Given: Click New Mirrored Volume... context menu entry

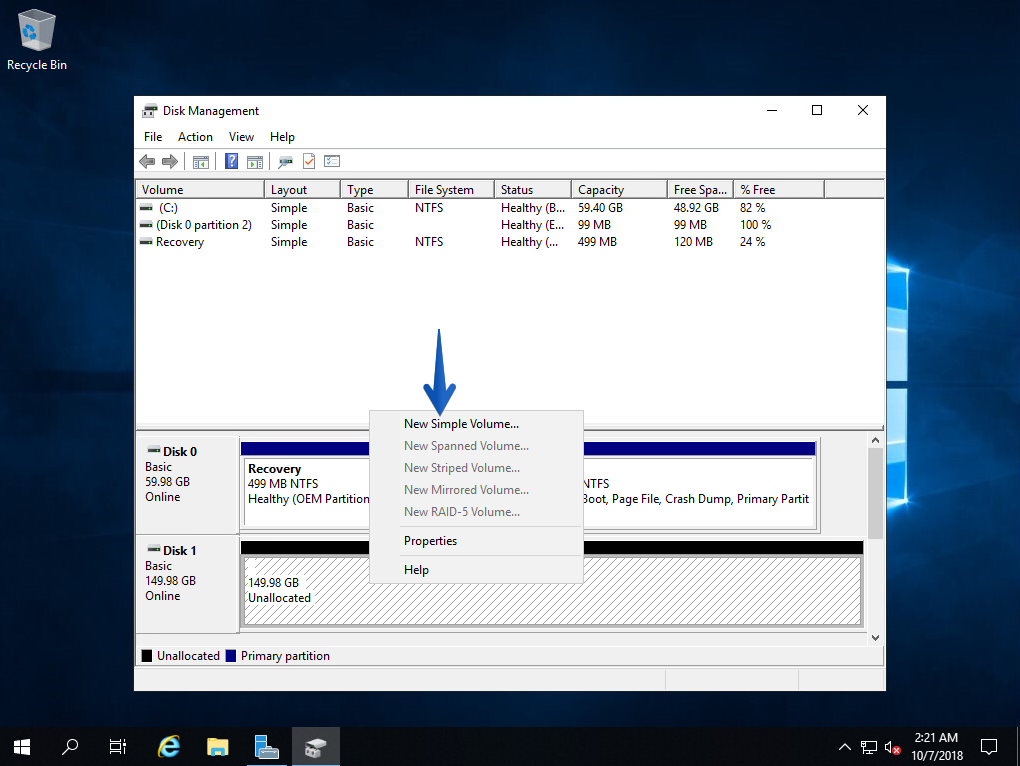Looking at the screenshot, I should [476, 490].
